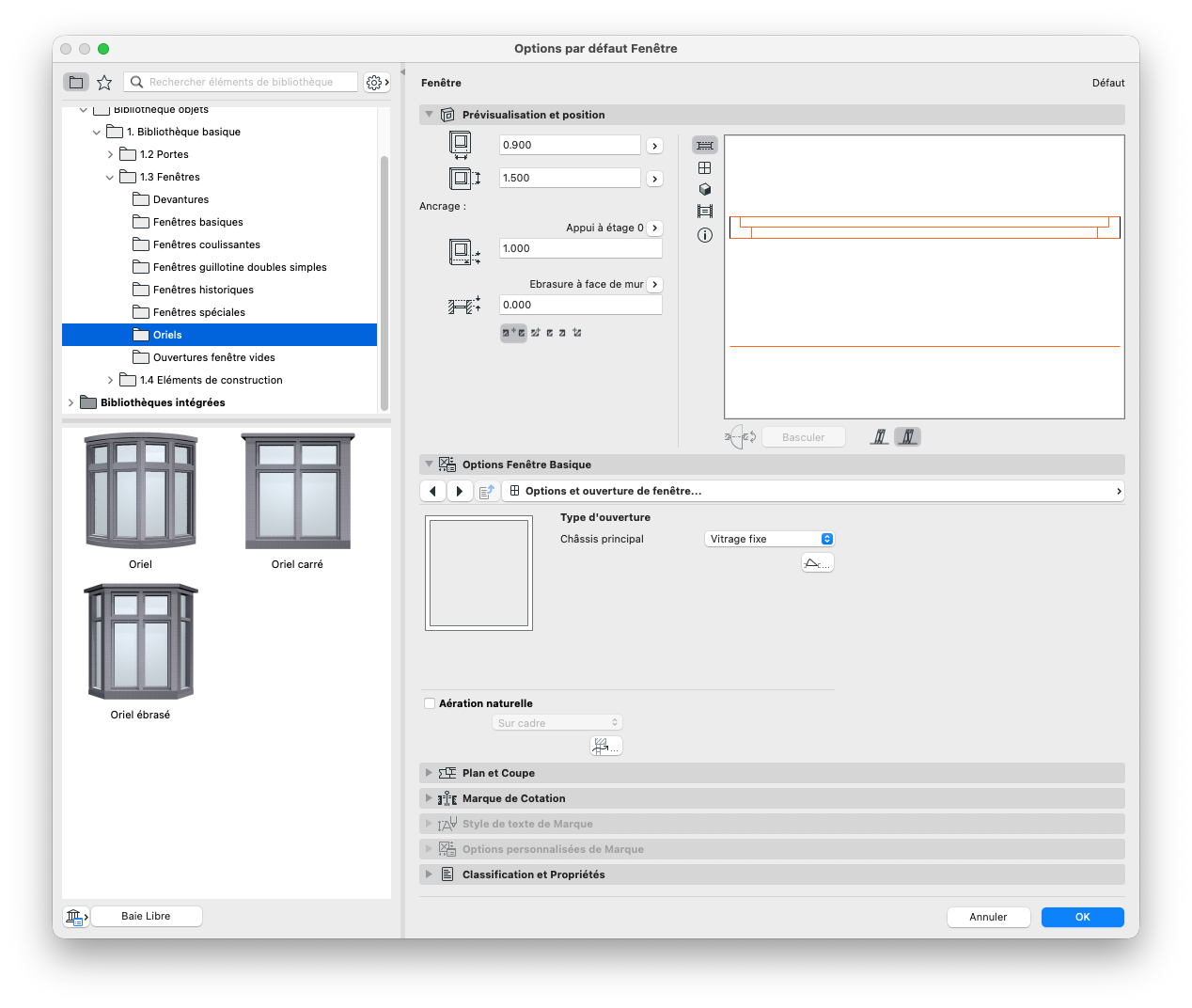Show object info in preview
Image resolution: width=1192 pixels, height=1008 pixels.
705,235
